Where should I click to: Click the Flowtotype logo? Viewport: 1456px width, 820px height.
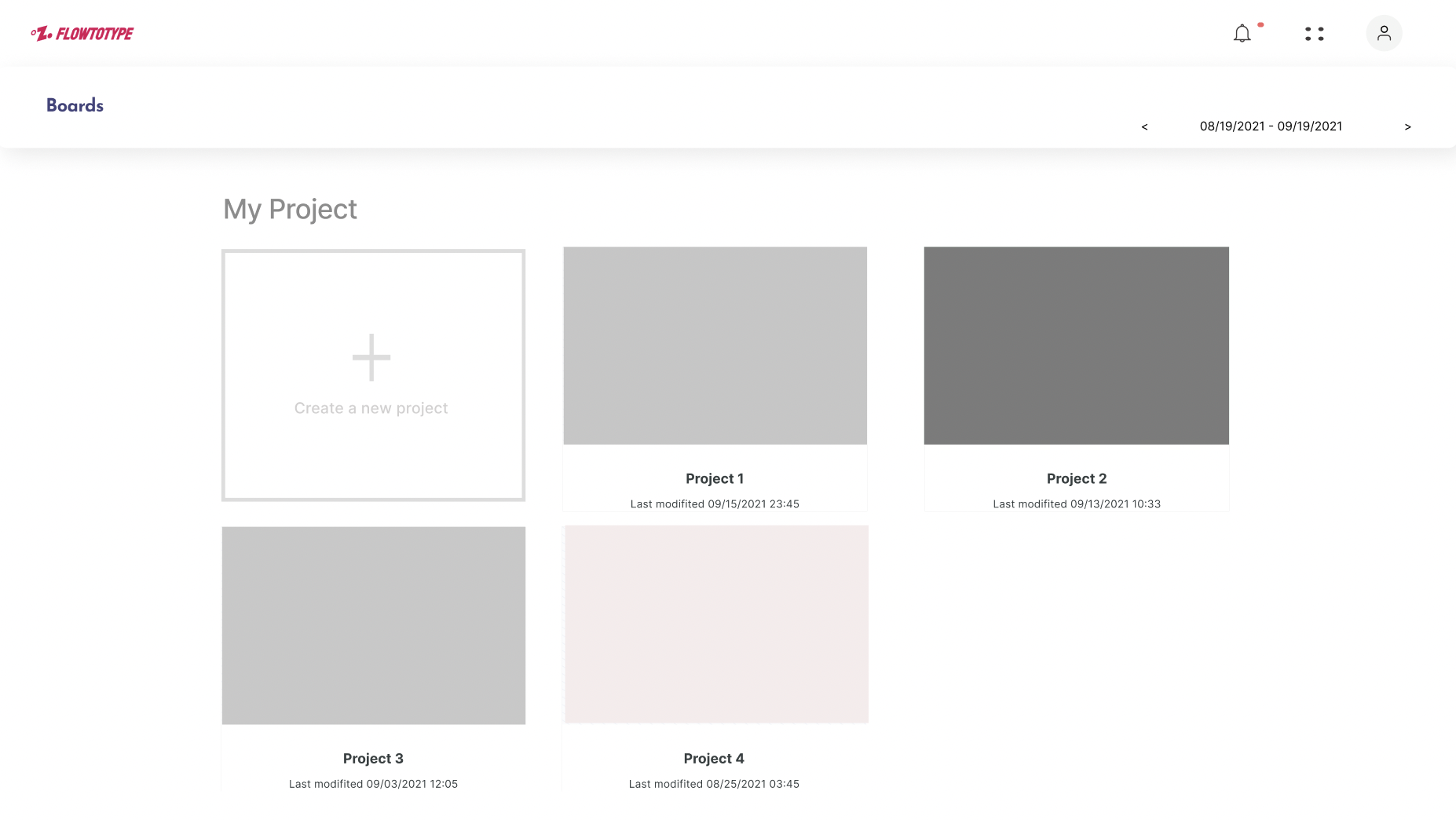(x=82, y=34)
